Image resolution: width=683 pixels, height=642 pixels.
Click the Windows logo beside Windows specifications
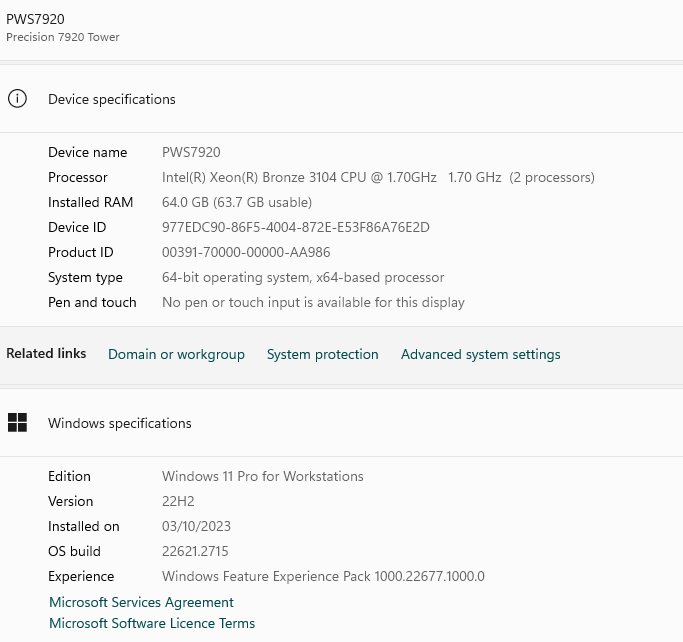point(17,423)
